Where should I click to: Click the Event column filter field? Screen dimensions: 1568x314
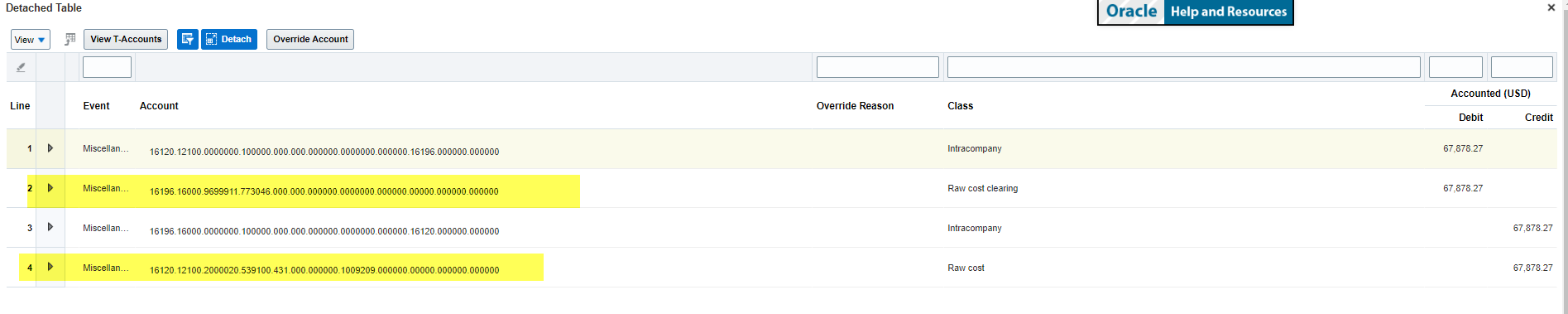coord(108,67)
